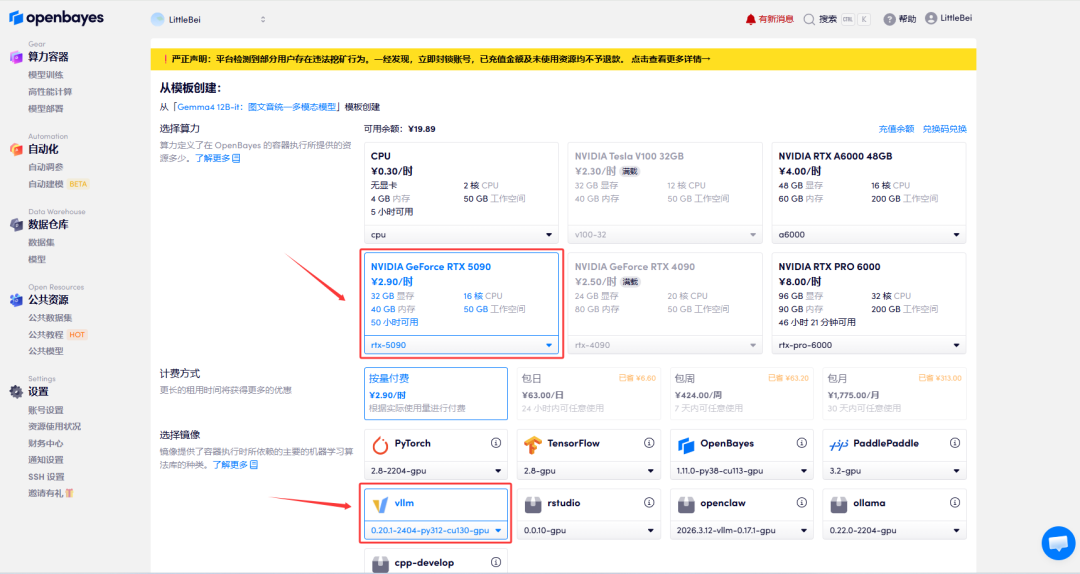Open PyTorch version 2.8-2204-gpu dropdown
The image size is (1080, 574).
(x=436, y=471)
